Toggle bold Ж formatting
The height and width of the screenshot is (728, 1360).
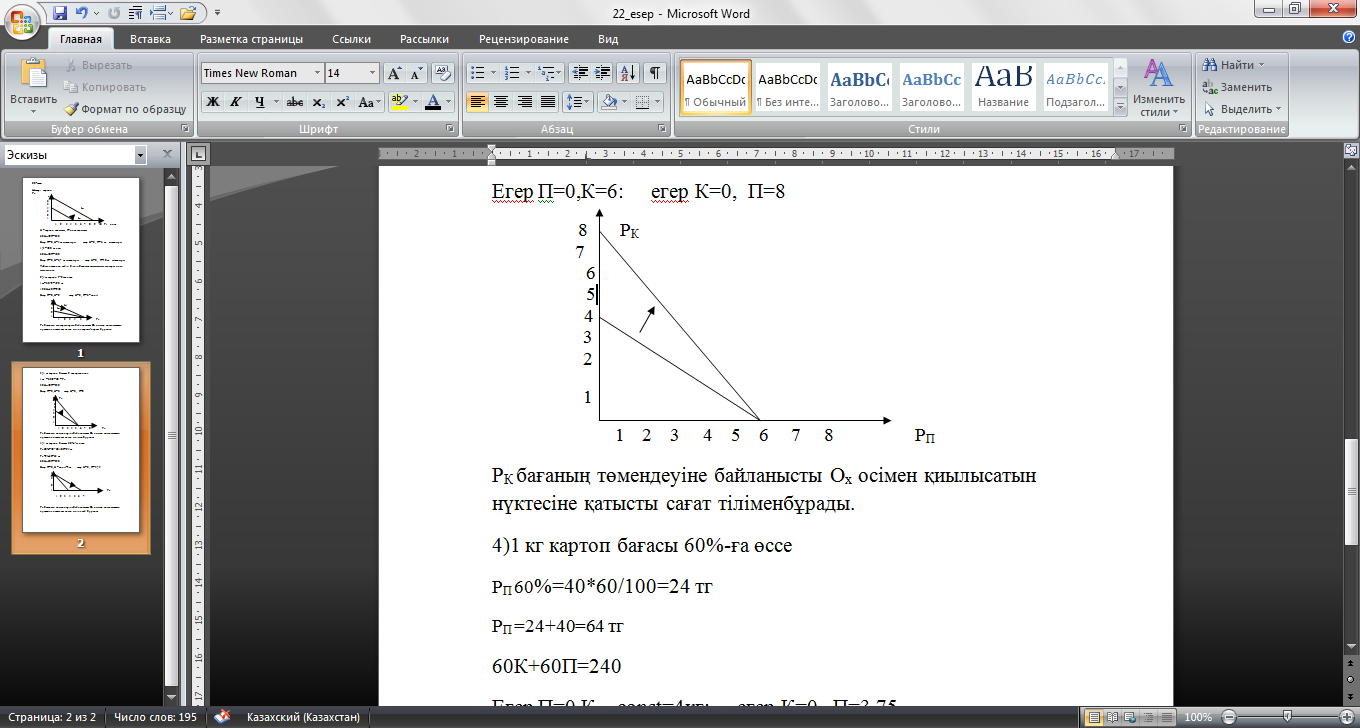[x=212, y=102]
